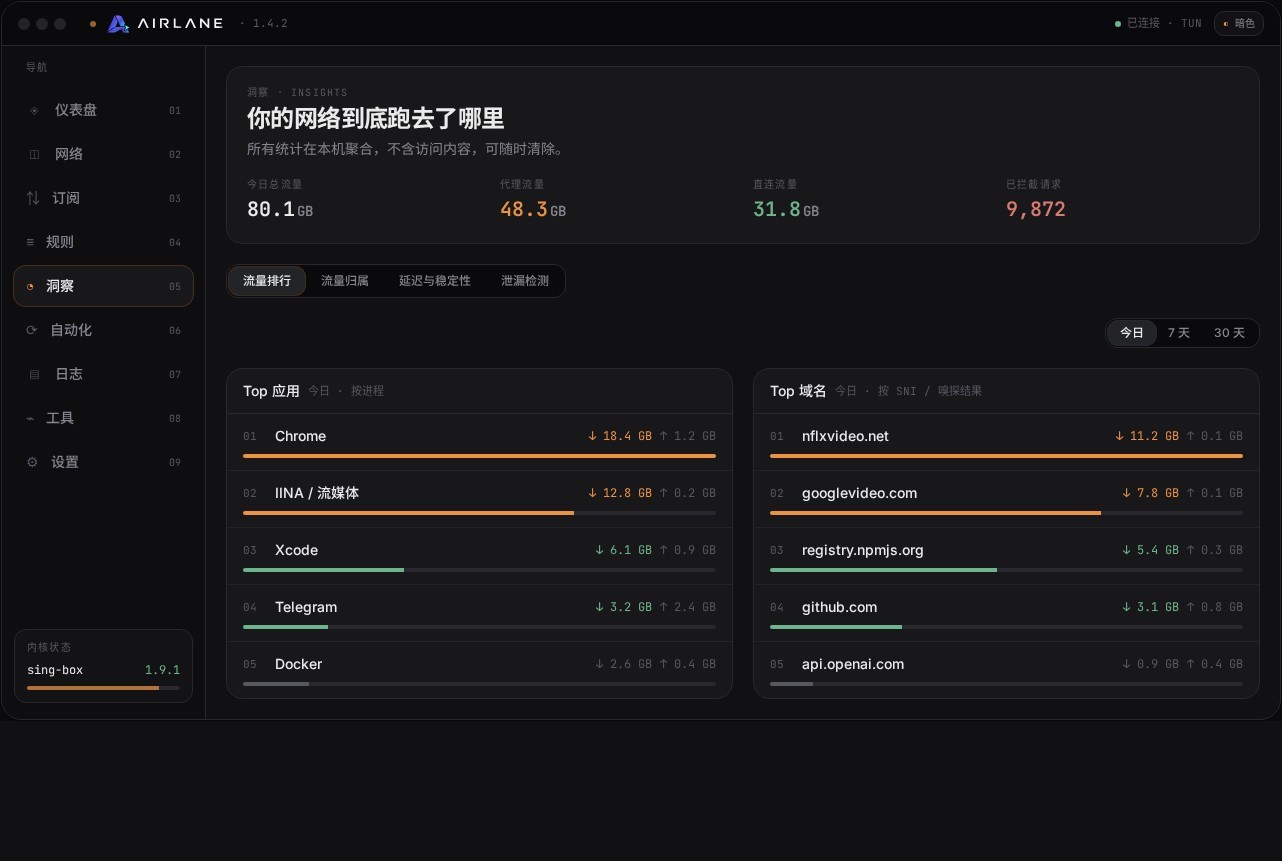Viewport: 1282px width, 861px height.
Task: Select the 7 天 time range
Action: [x=1179, y=333]
